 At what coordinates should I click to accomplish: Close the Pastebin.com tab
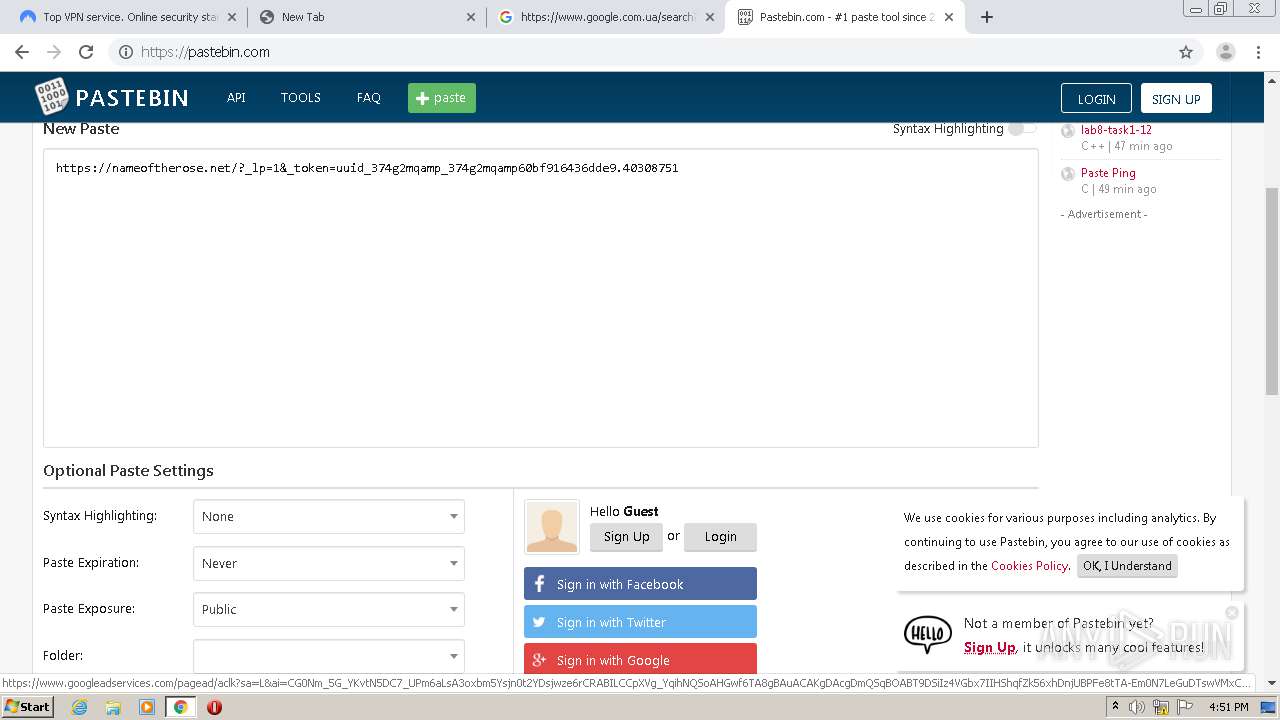[x=949, y=17]
